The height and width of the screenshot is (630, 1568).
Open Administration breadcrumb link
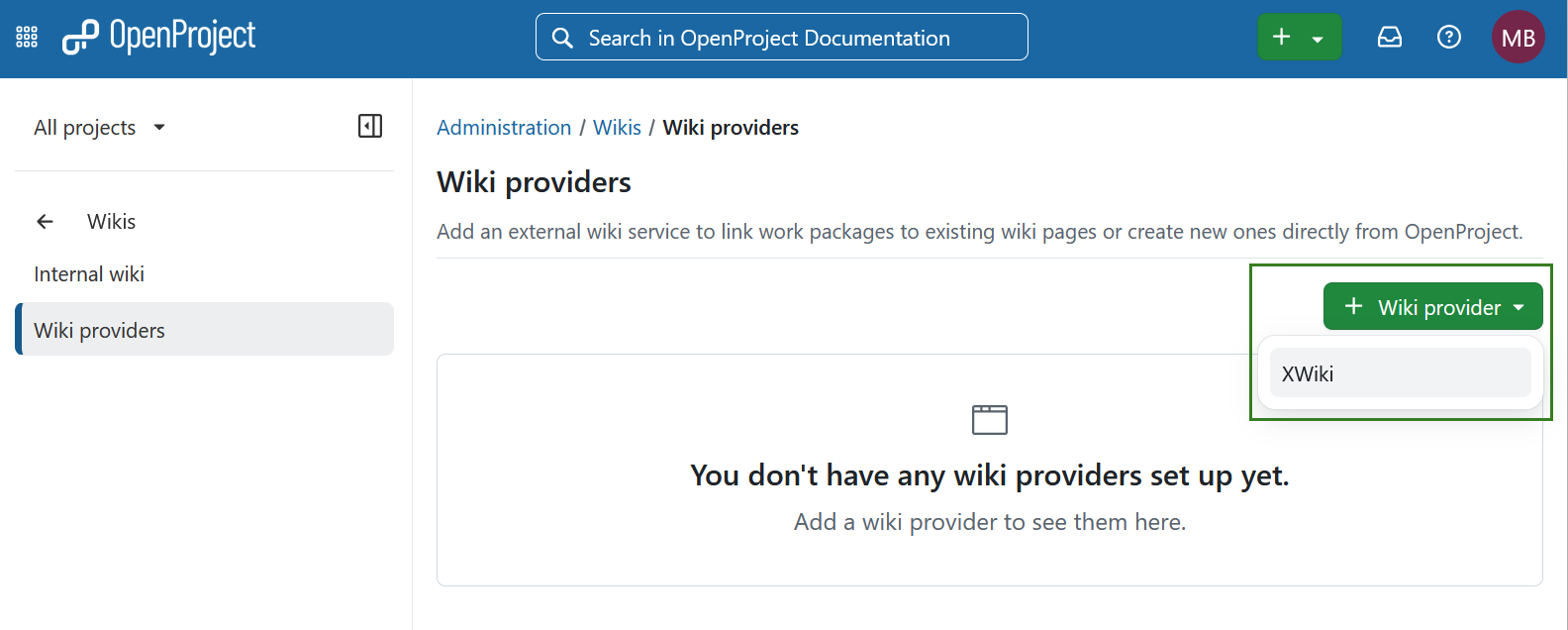click(x=504, y=128)
